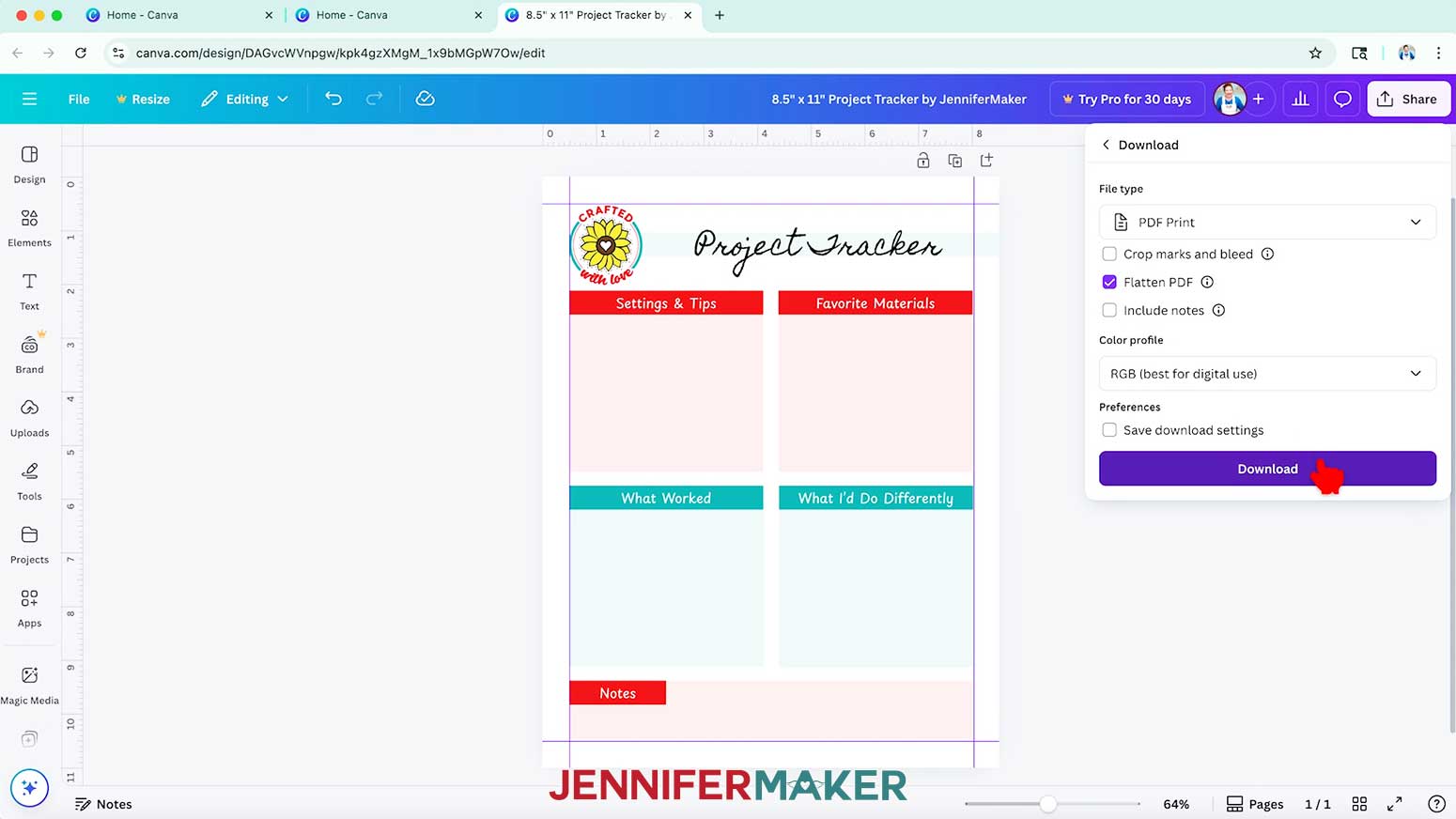Select the Favorite Materials header
The image size is (1456, 819).
[875, 302]
